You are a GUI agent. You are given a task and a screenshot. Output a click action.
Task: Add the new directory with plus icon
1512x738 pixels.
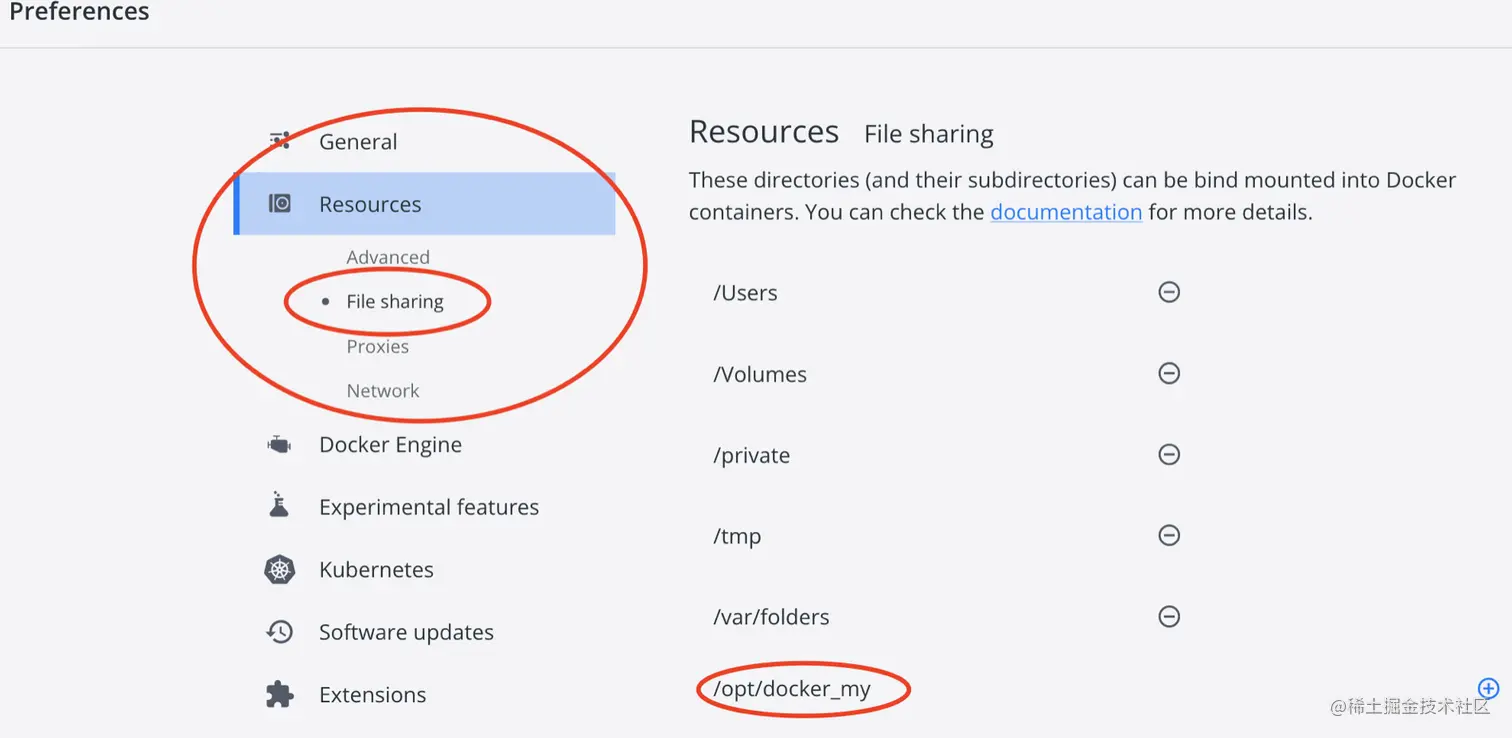point(1489,688)
